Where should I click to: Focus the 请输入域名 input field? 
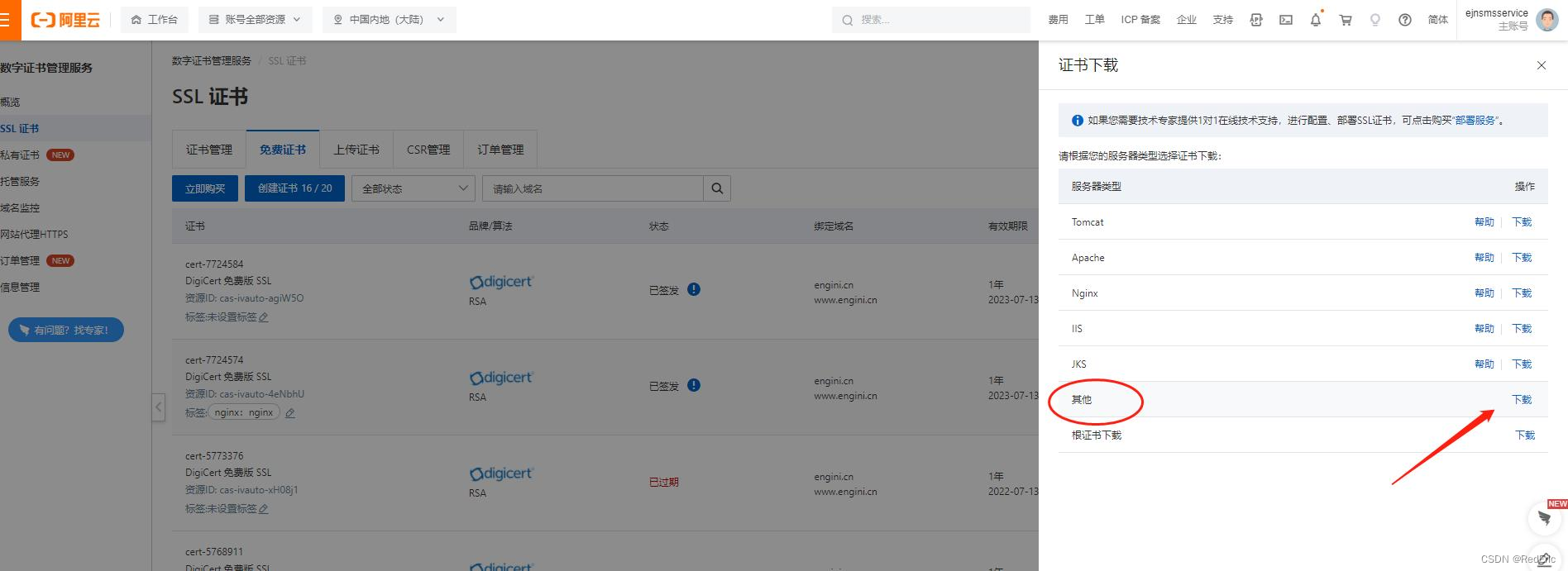coord(593,188)
